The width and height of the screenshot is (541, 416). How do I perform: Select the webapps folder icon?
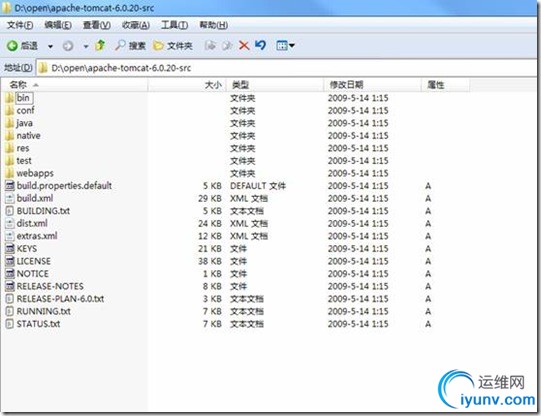click(10, 173)
